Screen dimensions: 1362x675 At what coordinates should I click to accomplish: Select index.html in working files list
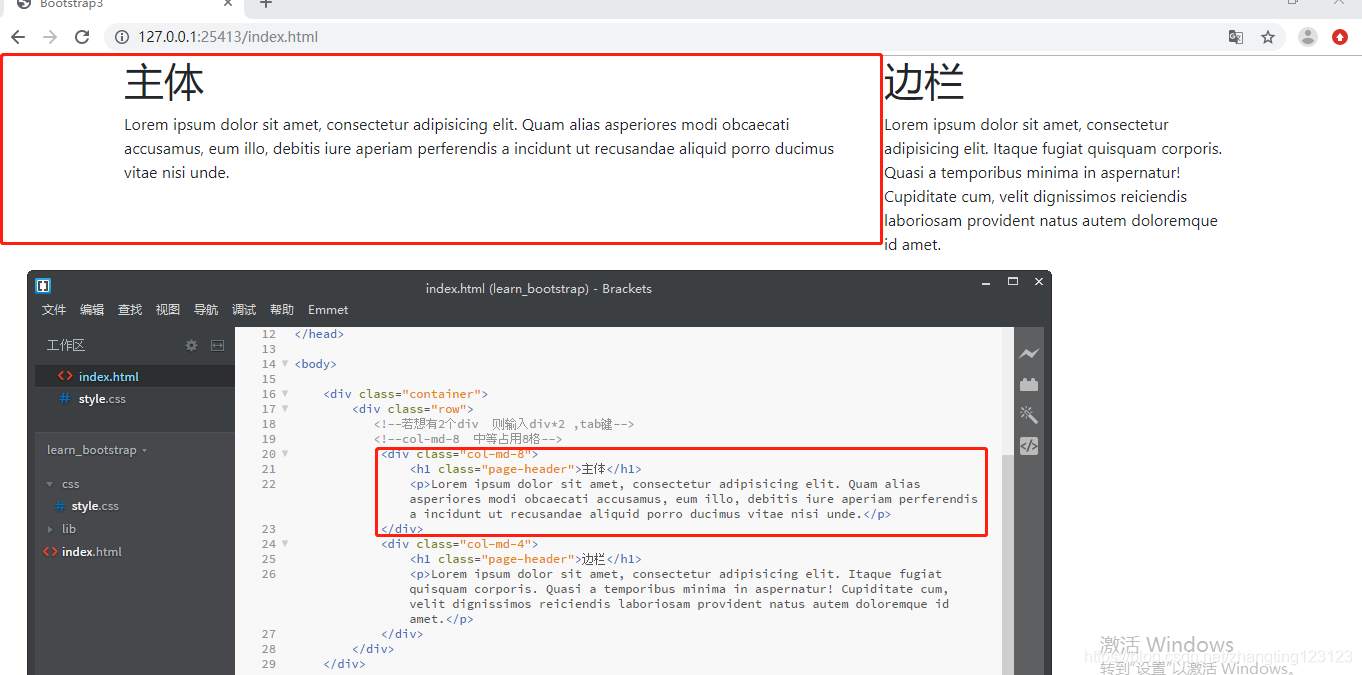tap(135, 377)
